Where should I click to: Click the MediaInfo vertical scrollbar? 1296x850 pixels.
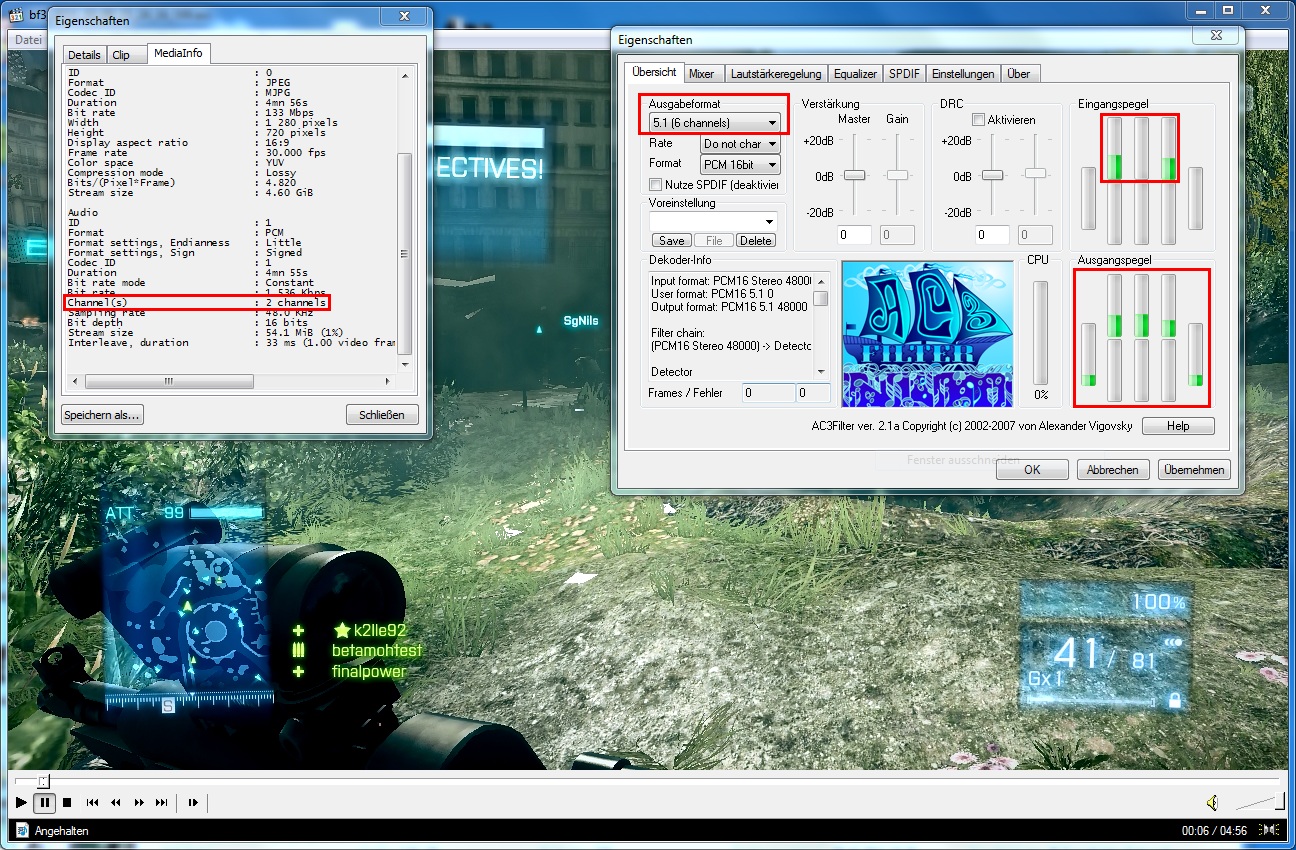404,256
